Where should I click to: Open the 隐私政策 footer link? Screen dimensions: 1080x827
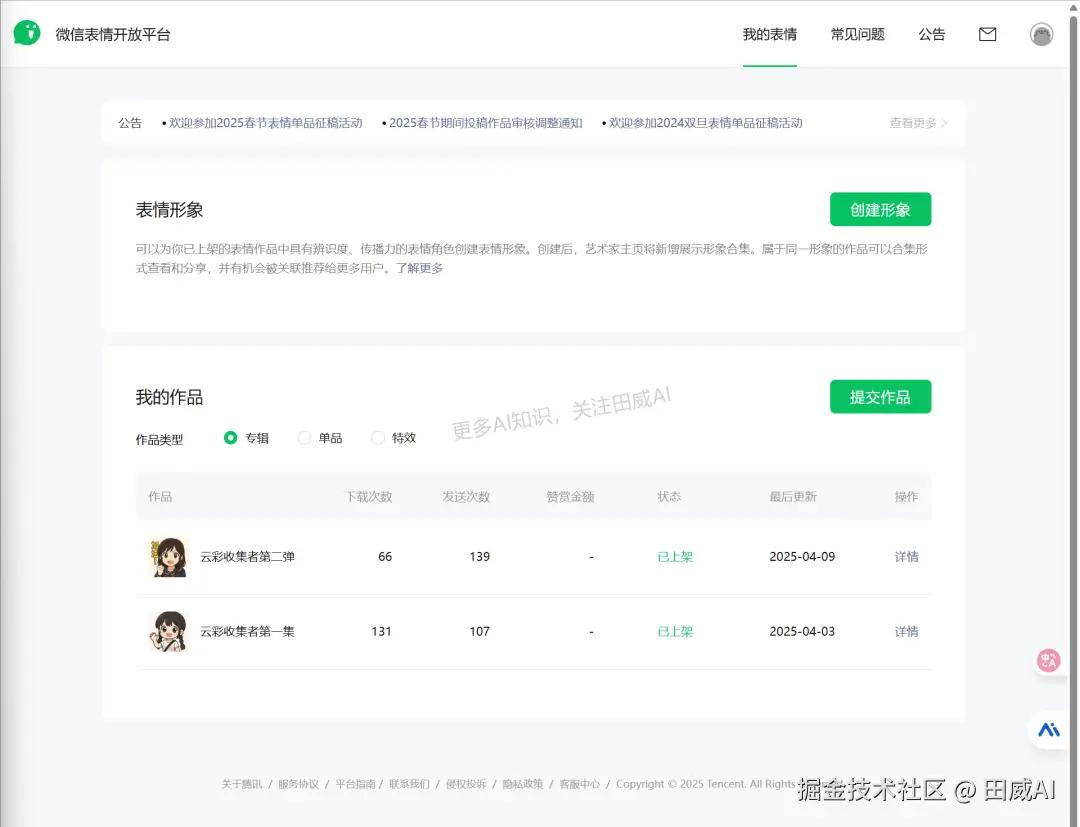click(523, 784)
